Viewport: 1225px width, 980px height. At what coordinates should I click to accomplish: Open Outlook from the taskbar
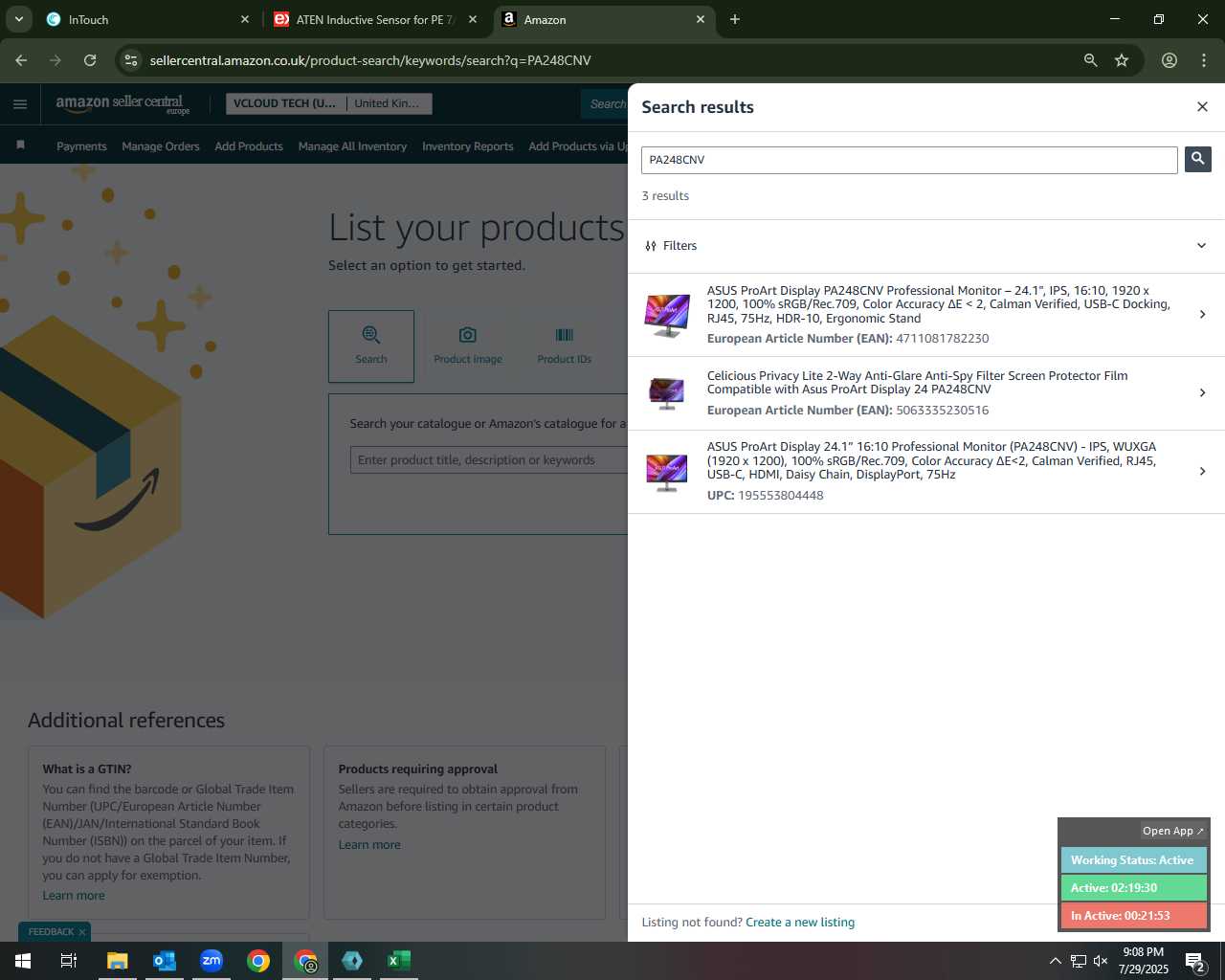[165, 961]
